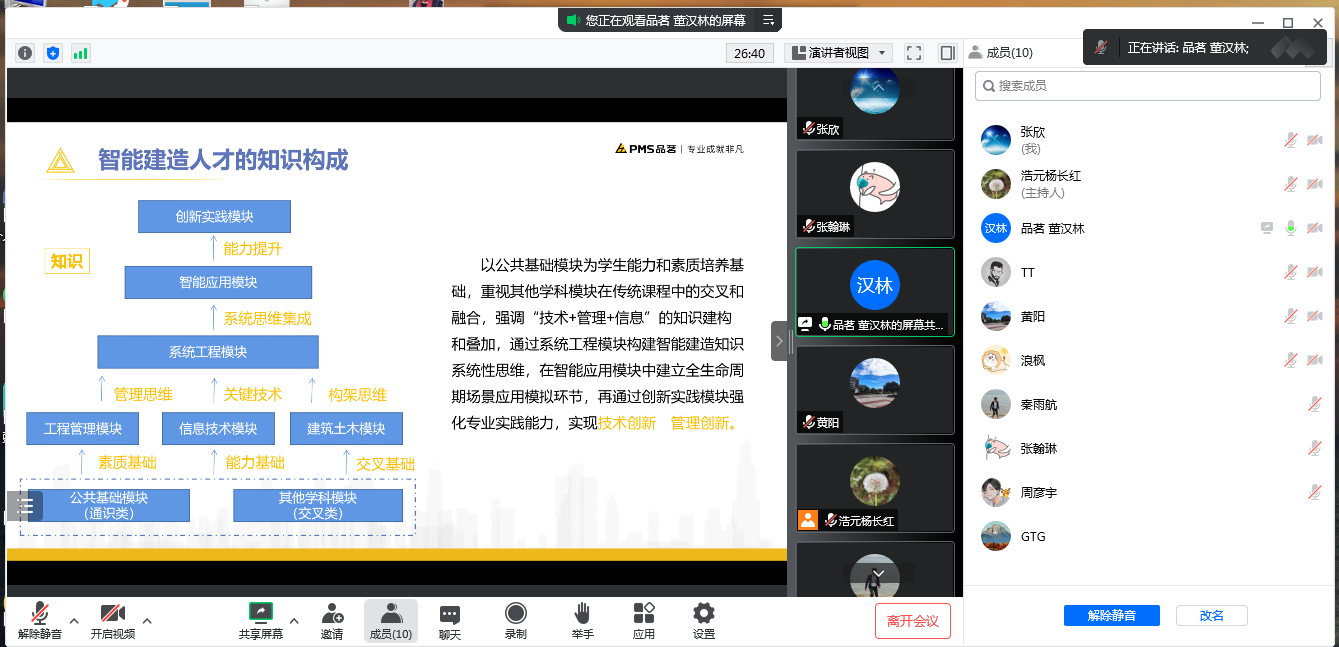
Task: Click the red 离开会议 button
Action: point(912,621)
